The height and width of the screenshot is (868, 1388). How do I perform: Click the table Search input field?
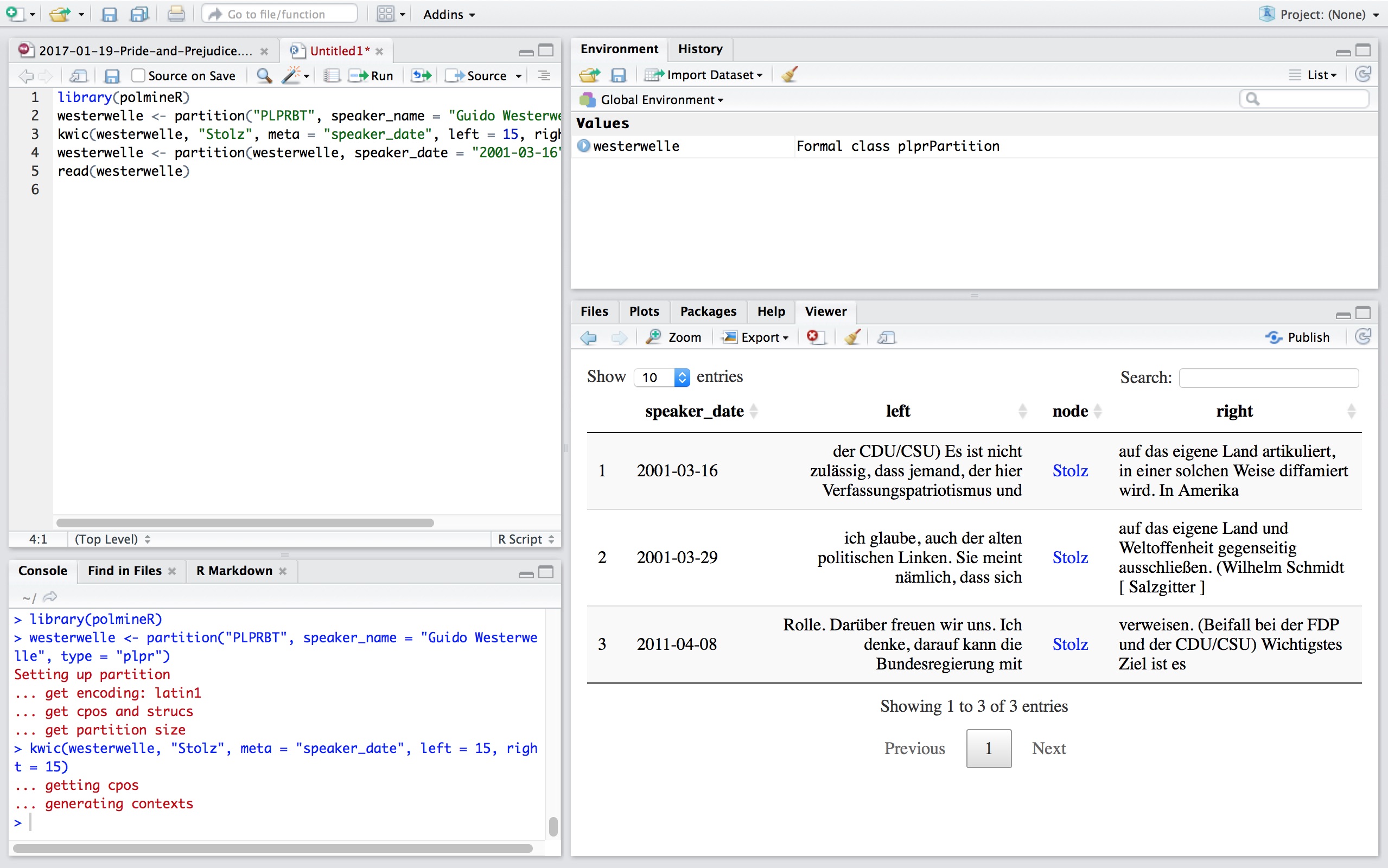pyautogui.click(x=1269, y=378)
